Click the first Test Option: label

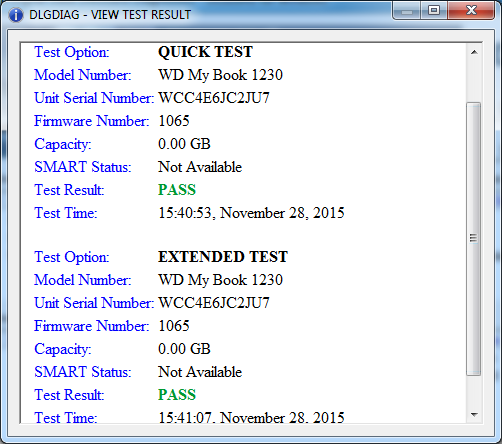click(72, 52)
